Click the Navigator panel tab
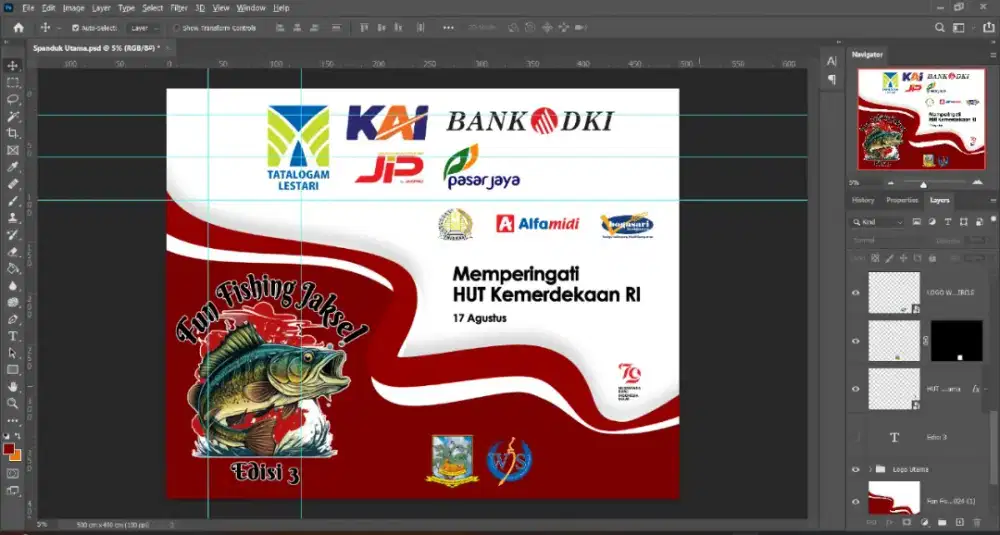The image size is (1000, 535). (867, 55)
